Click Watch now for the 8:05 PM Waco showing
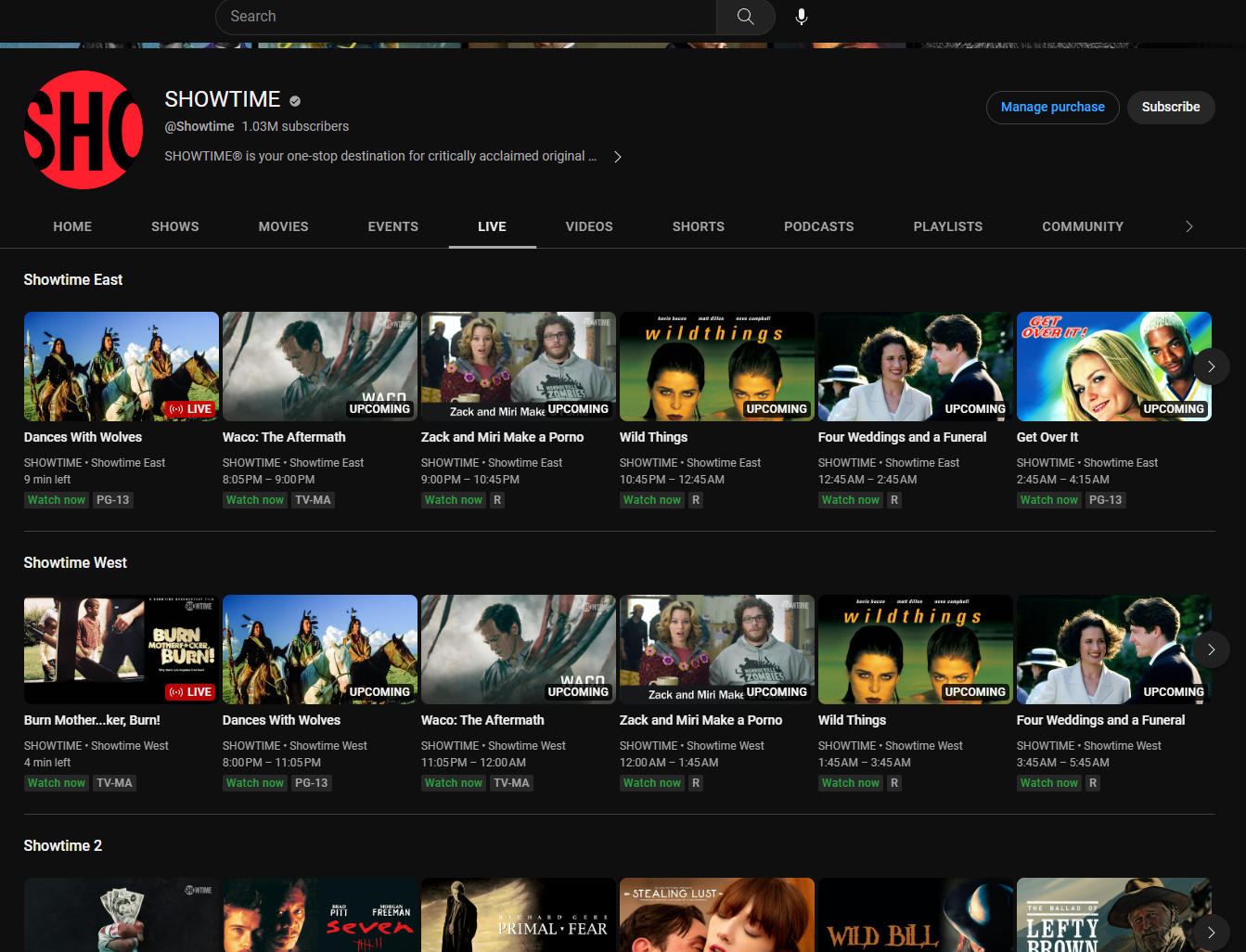This screenshot has width=1246, height=952. (255, 500)
